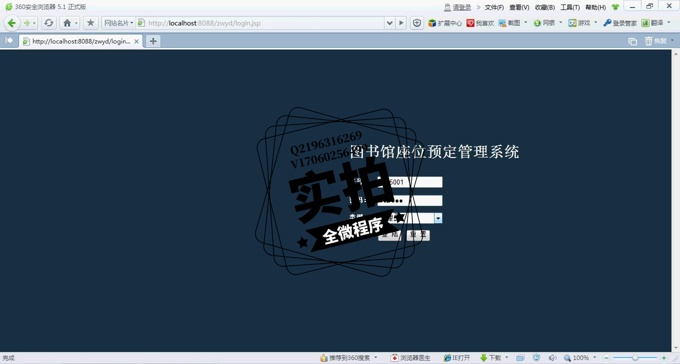This screenshot has height=364, width=680.
Task: Open a new tab with plus button
Action: pos(153,41)
